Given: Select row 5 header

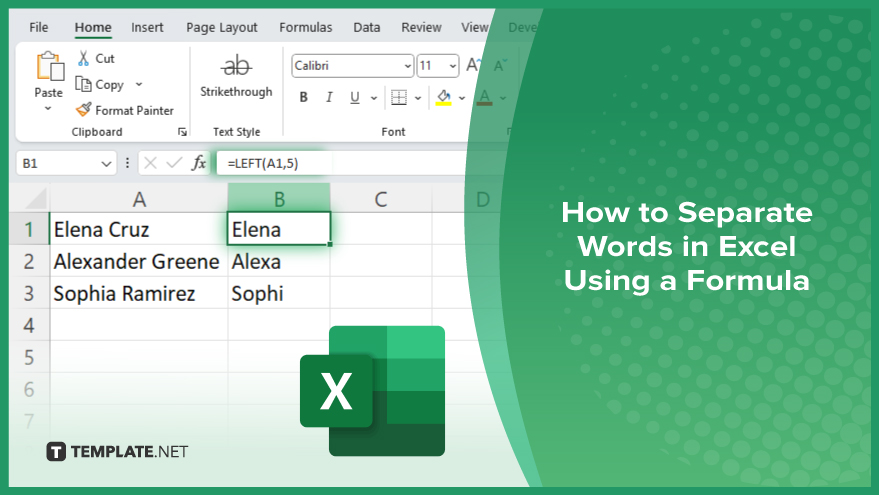Looking at the screenshot, I should point(29,357).
